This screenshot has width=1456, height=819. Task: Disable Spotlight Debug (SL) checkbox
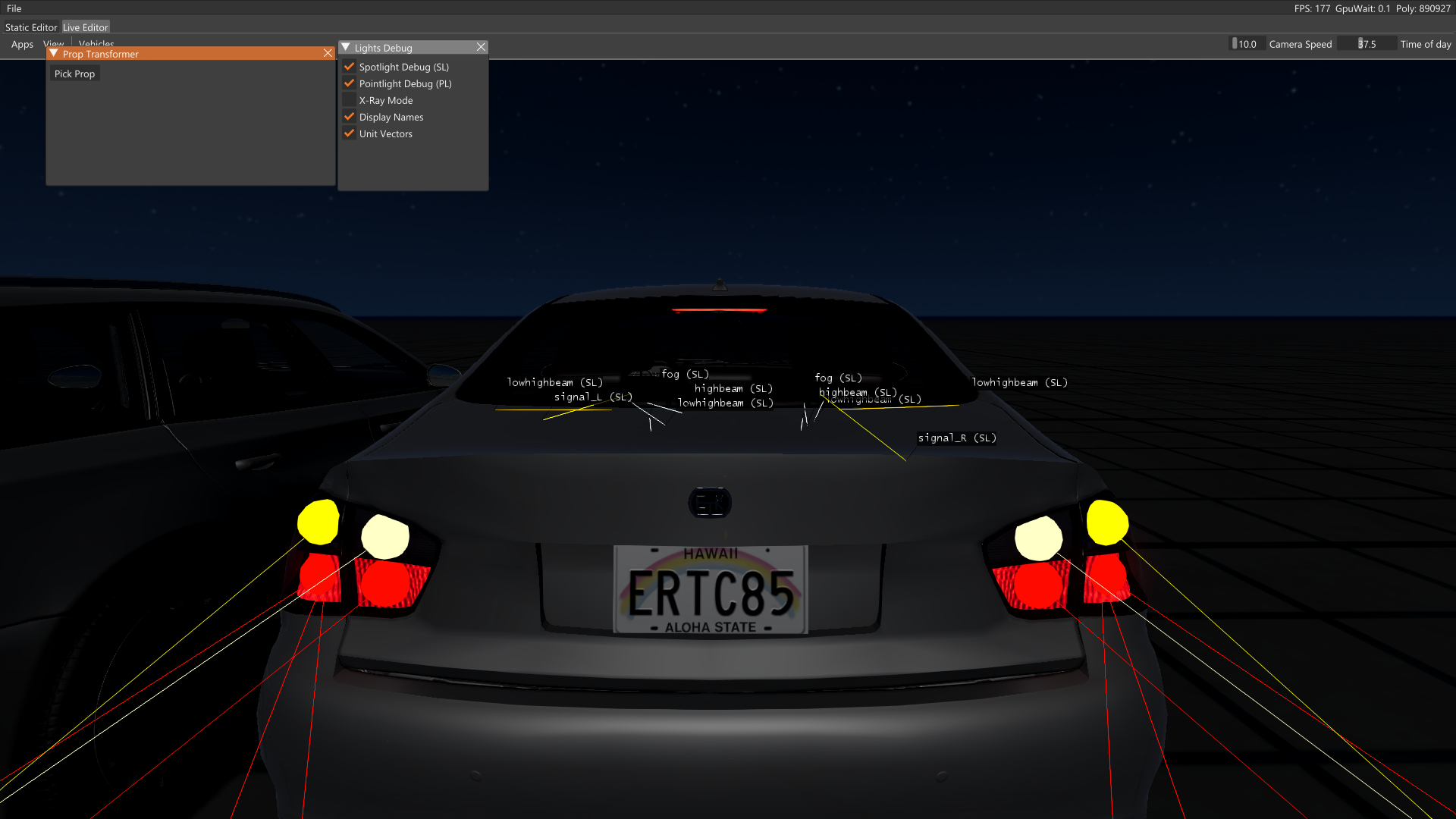350,67
